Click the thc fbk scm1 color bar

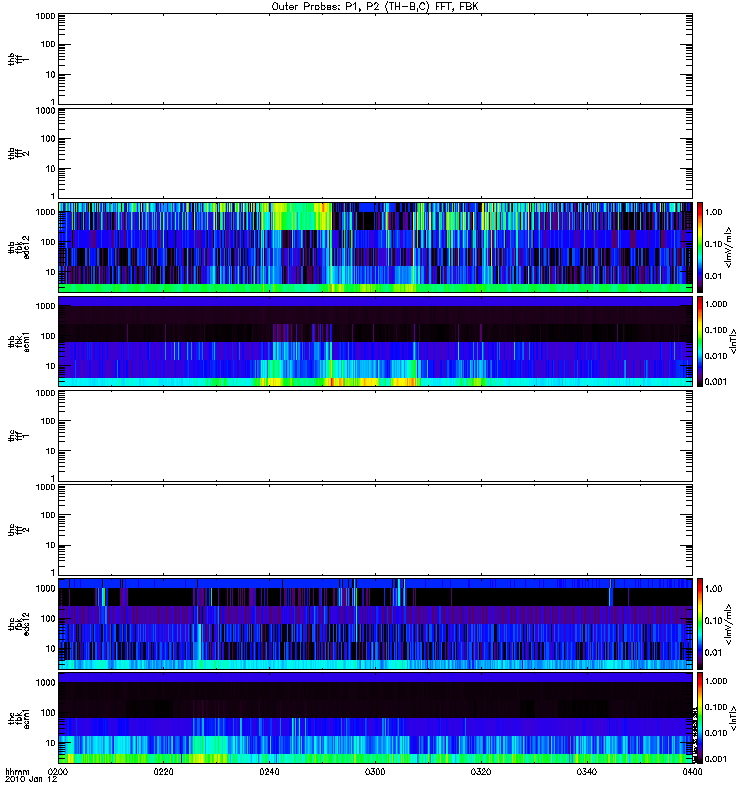point(700,718)
